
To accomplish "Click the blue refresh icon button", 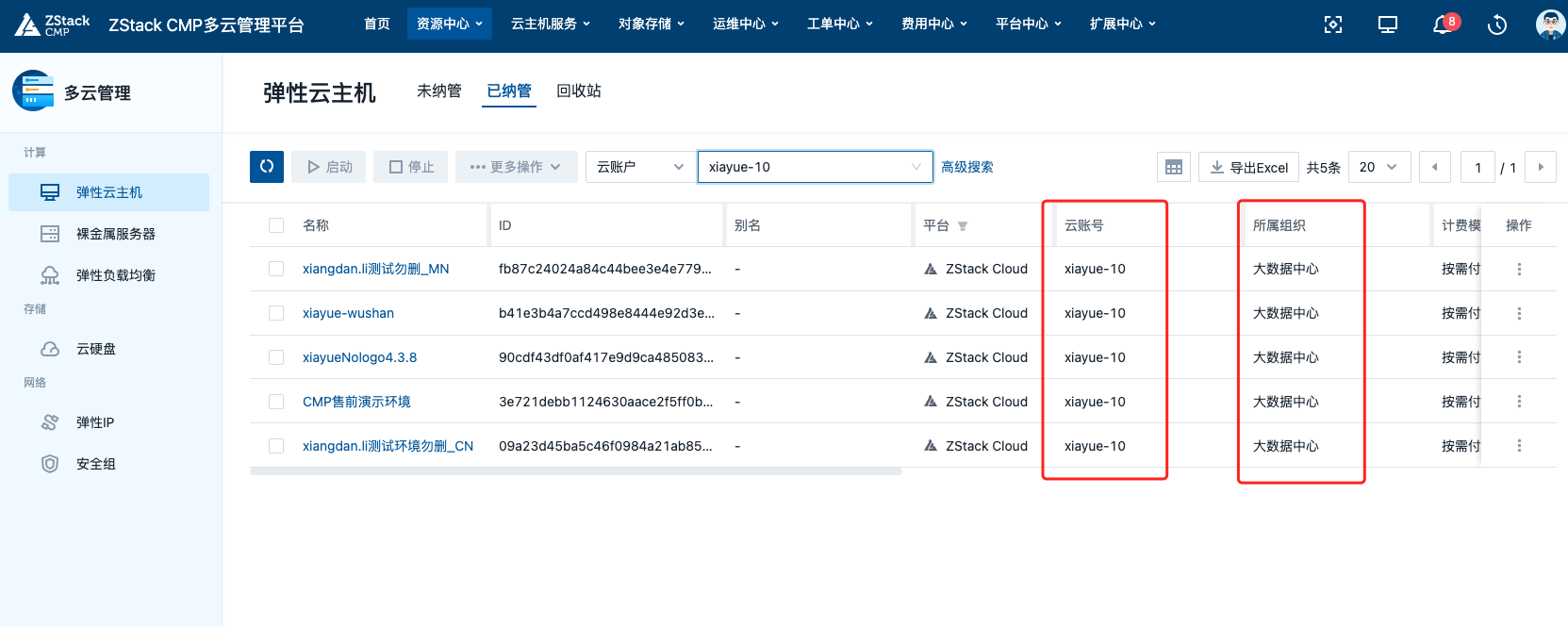I will 267,167.
